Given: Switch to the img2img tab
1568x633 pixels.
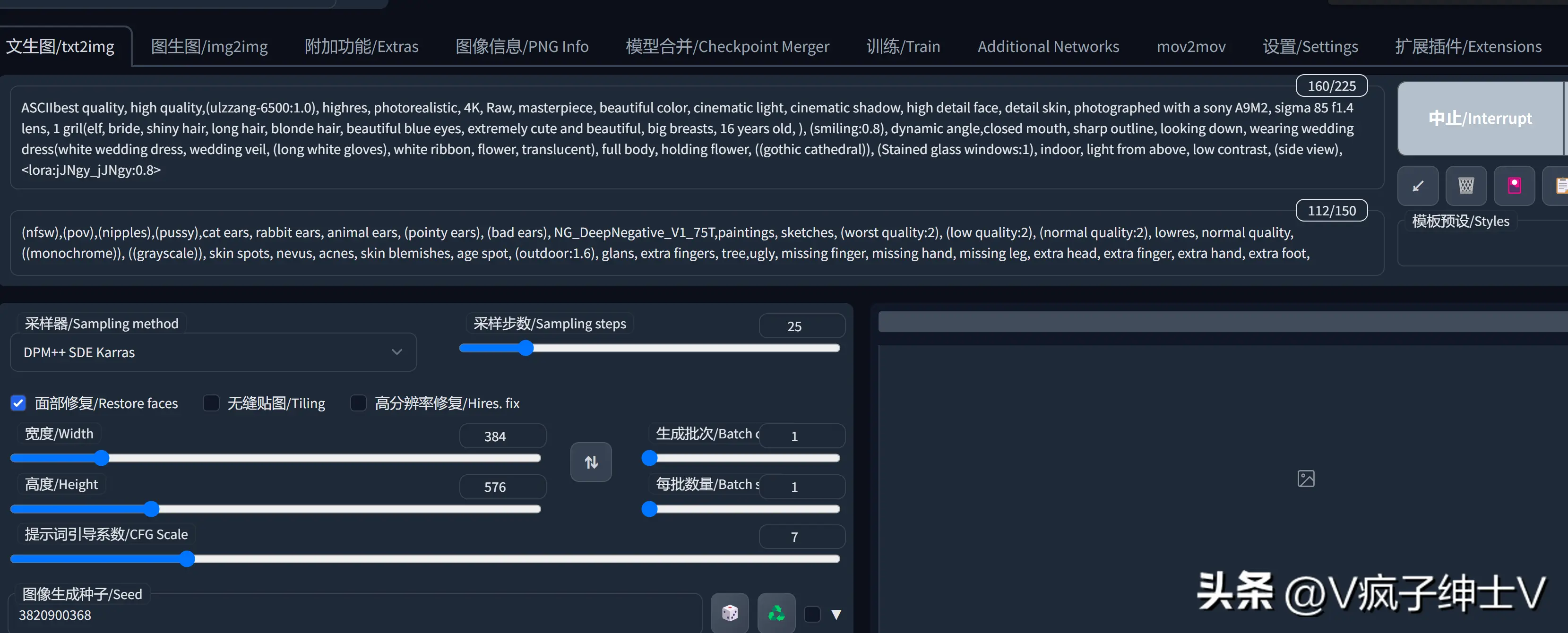Looking at the screenshot, I should click(209, 47).
